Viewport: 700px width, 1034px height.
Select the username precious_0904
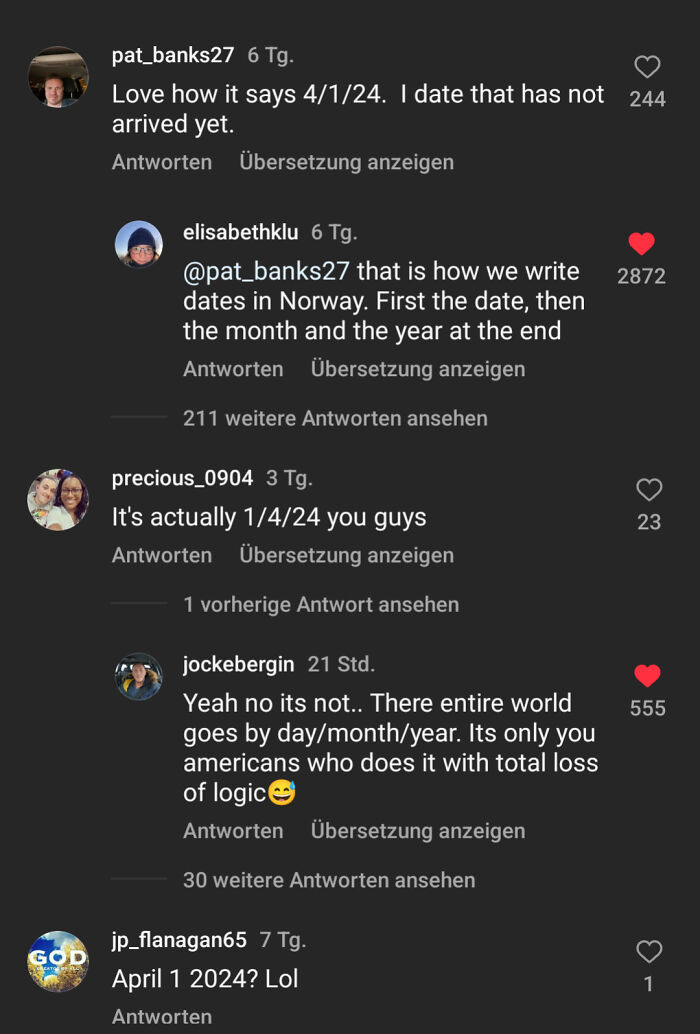click(x=182, y=477)
